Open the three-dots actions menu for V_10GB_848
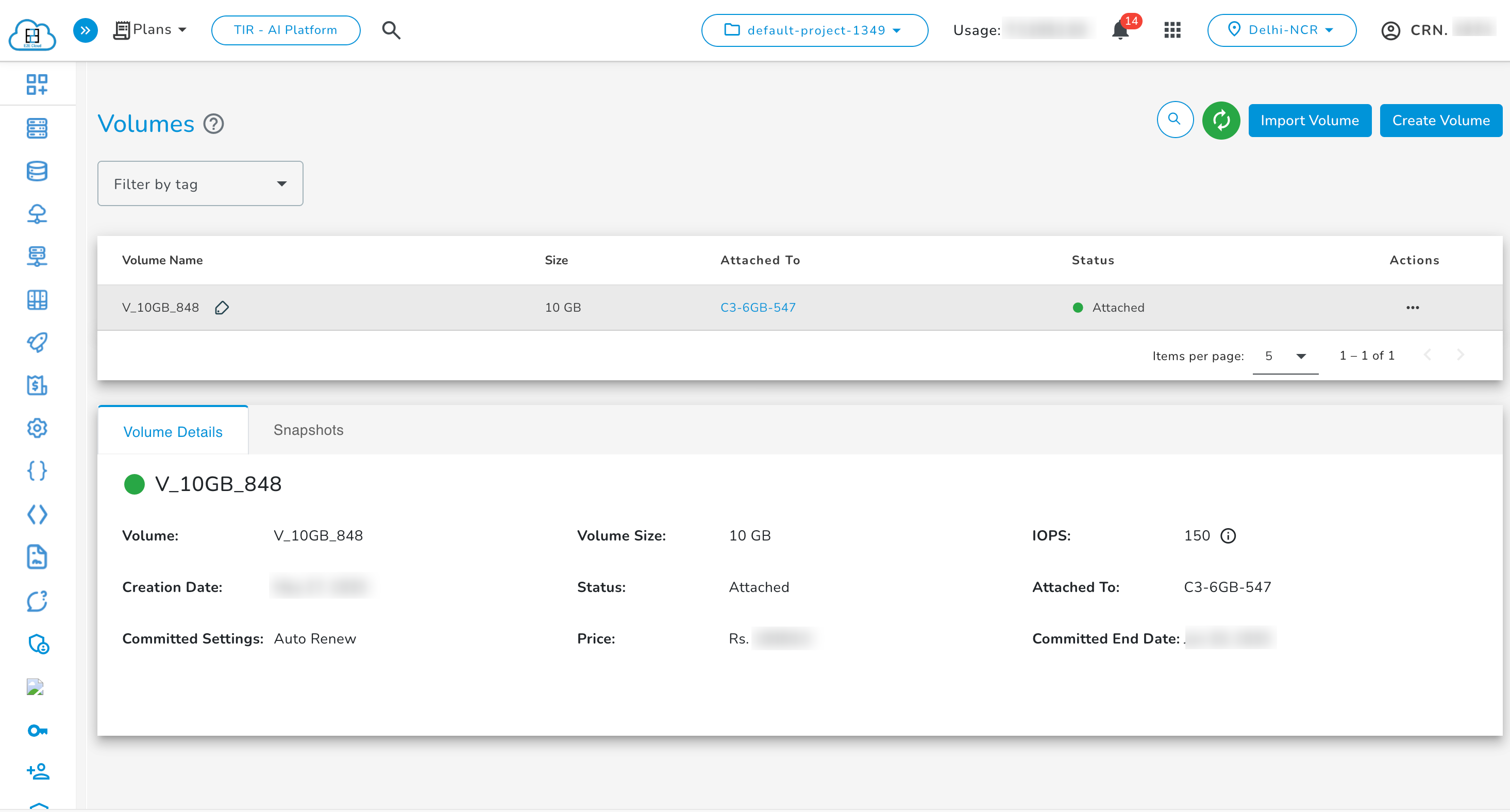 [x=1412, y=308]
